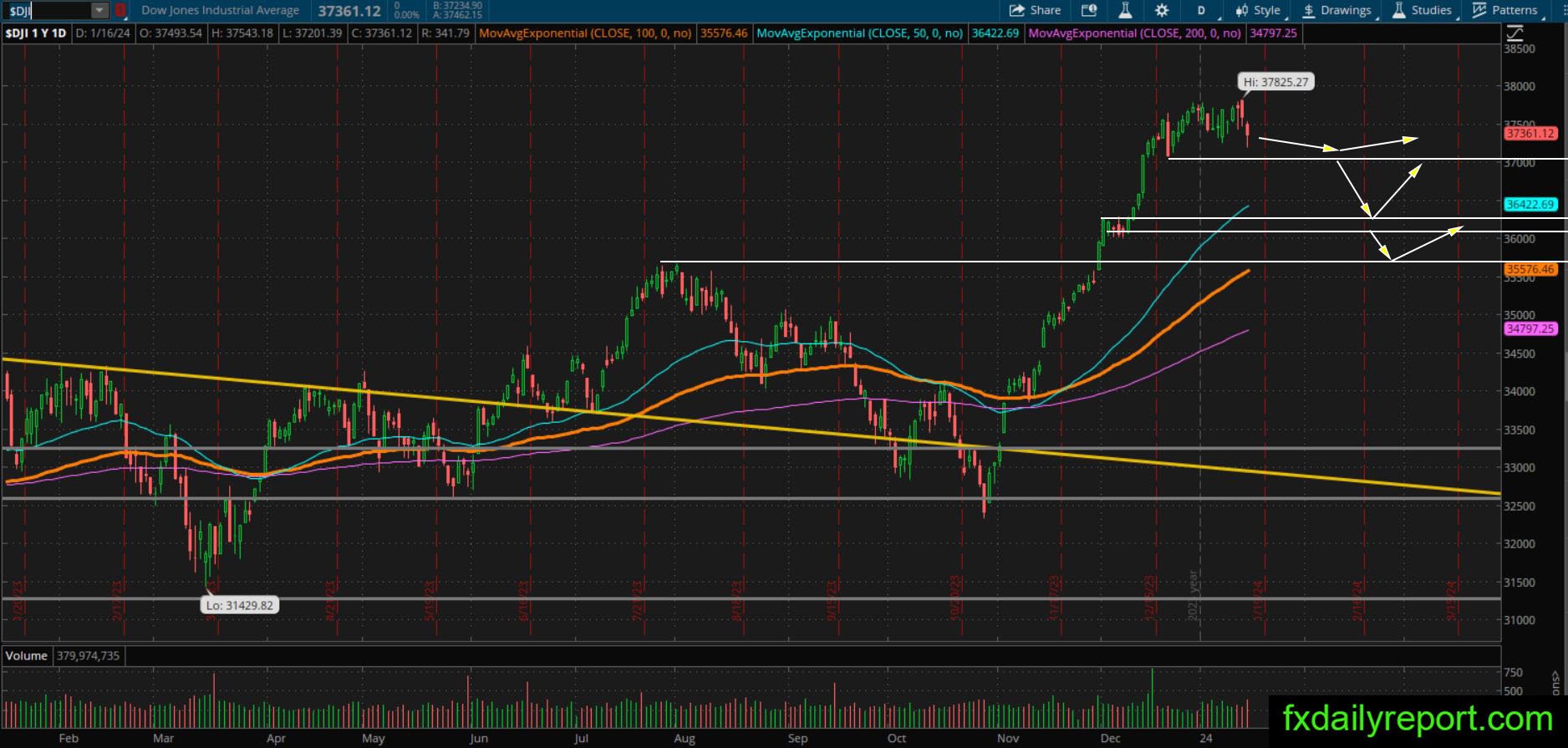Click the "Jun" label on time axis
This screenshot has height=748, width=1568.
click(x=479, y=738)
